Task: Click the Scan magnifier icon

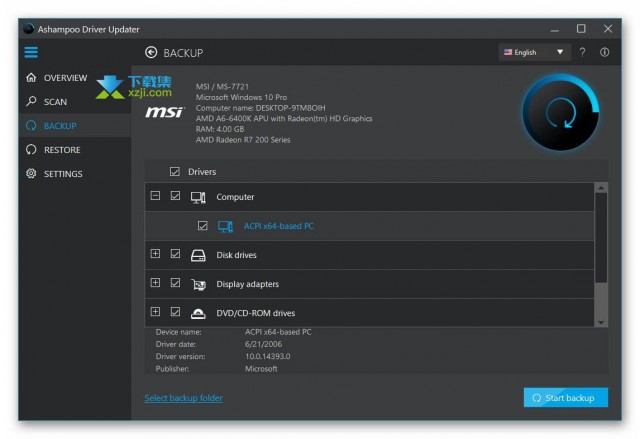Action: point(31,101)
